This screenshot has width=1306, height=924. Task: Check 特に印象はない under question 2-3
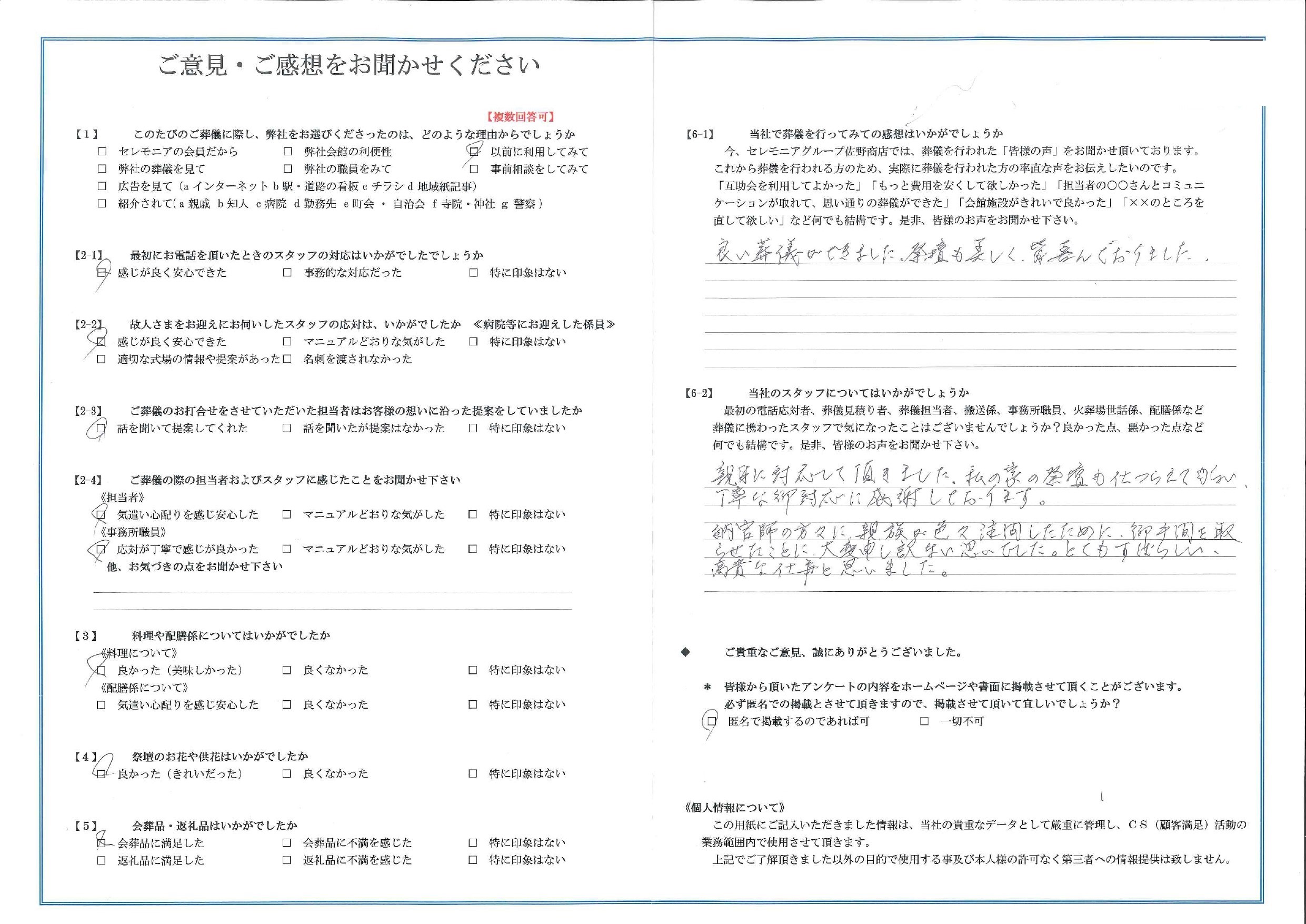[473, 428]
